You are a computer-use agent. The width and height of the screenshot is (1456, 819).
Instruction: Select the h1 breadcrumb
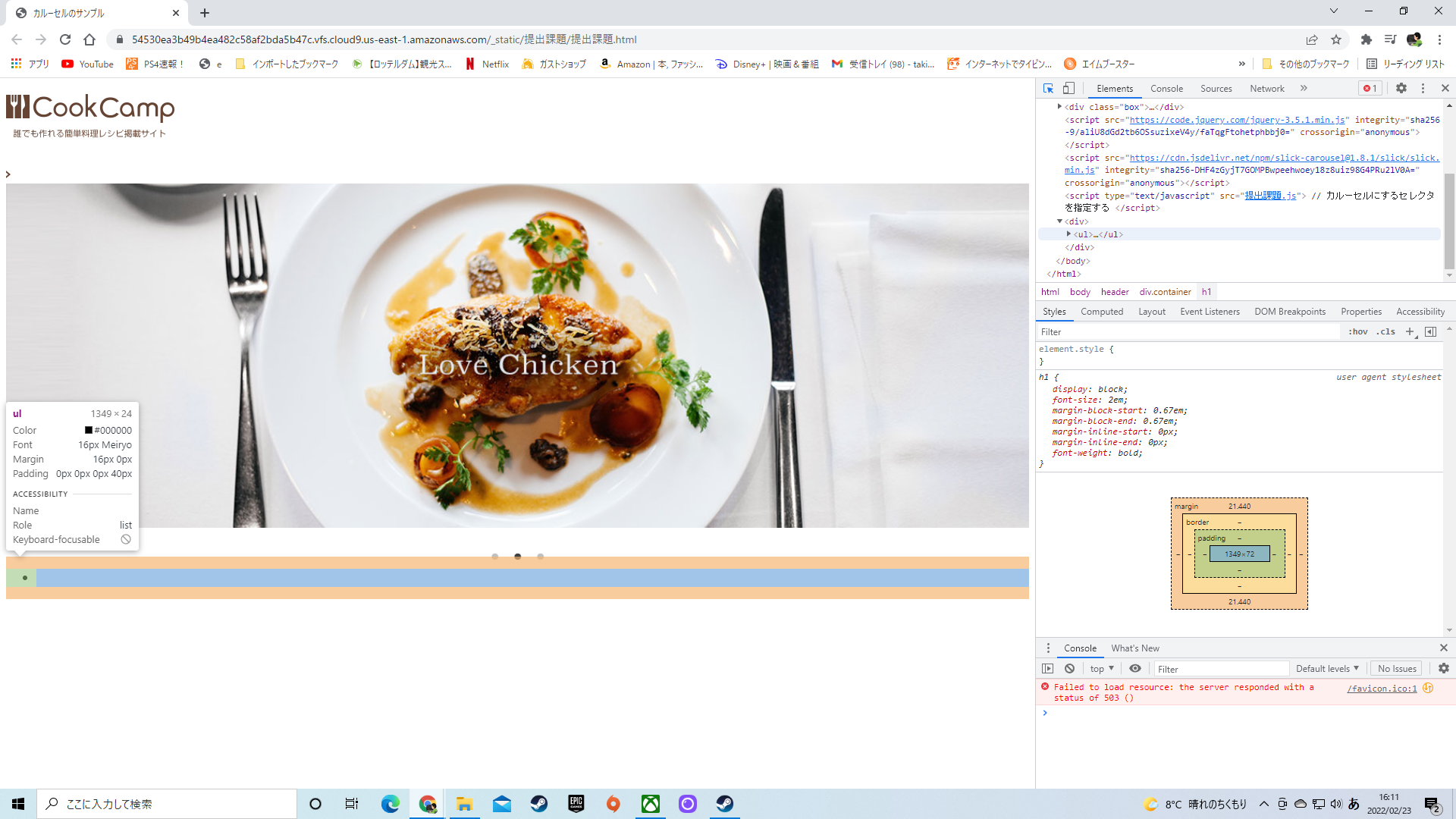(x=1207, y=292)
